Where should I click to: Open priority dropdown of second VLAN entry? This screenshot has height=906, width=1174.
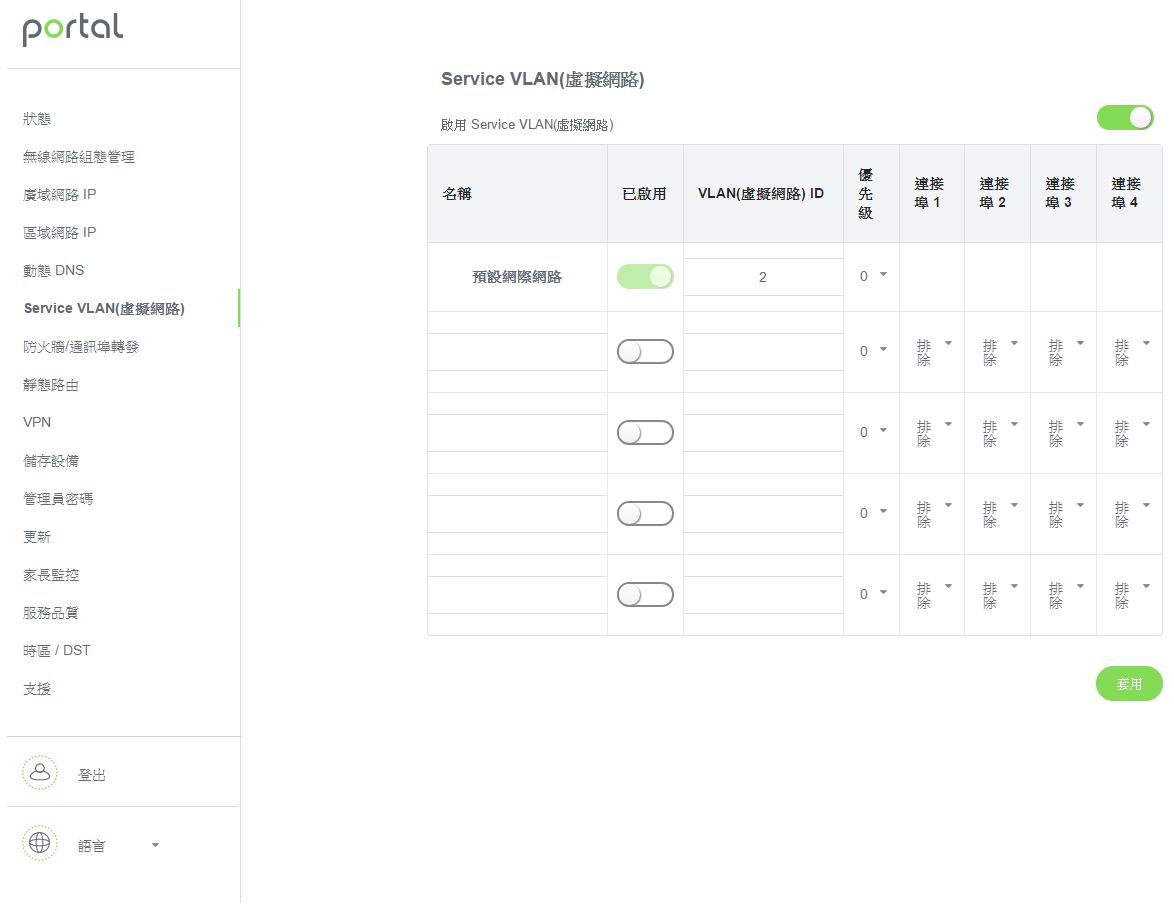[872, 351]
